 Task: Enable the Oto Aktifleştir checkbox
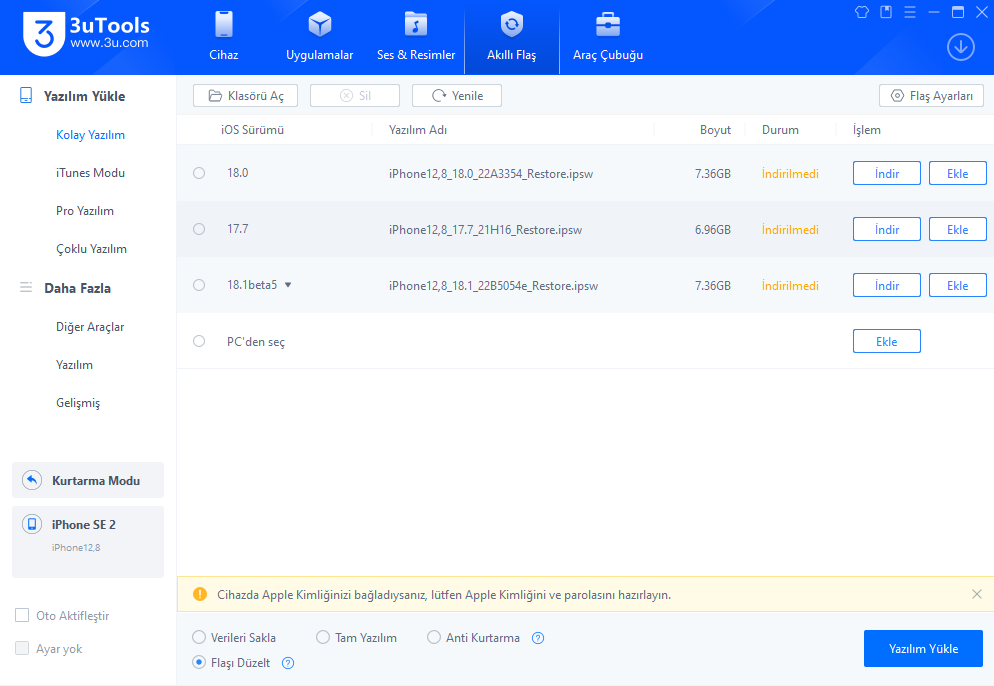22,615
